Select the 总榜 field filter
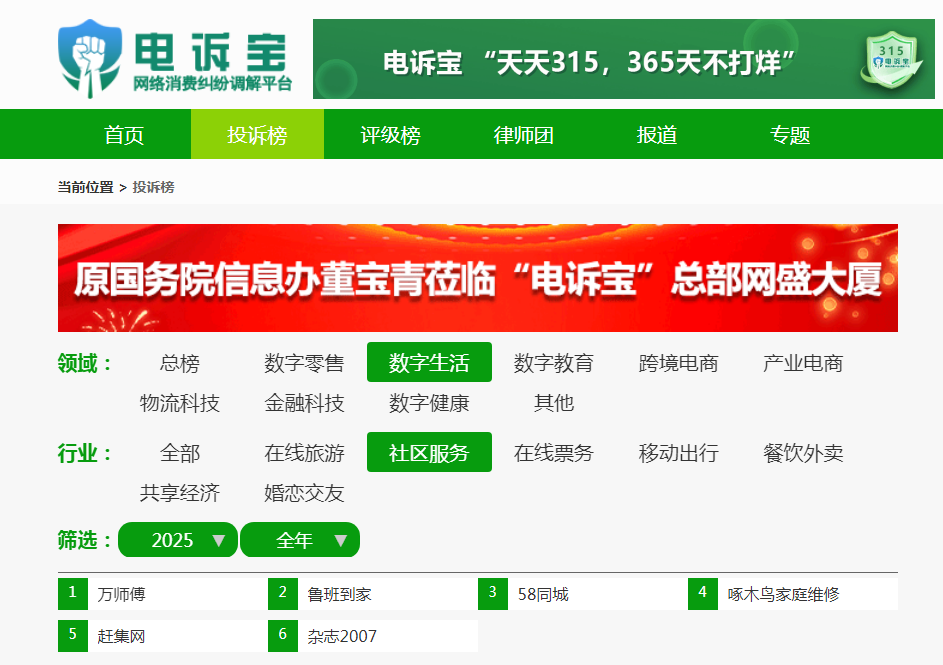 (179, 363)
